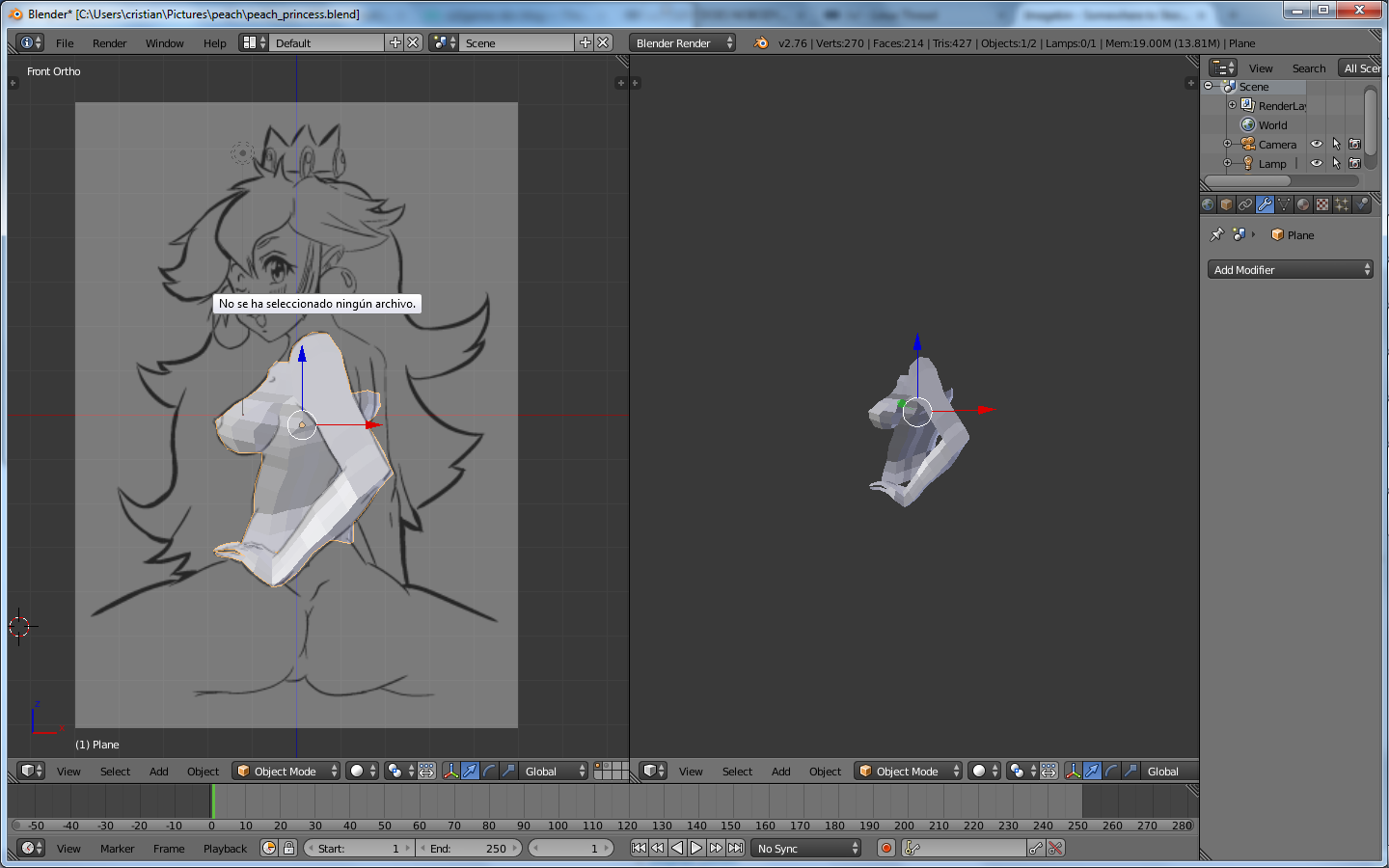Open the Add Modifier dropdown
This screenshot has height=868, width=1389.
pyautogui.click(x=1290, y=269)
